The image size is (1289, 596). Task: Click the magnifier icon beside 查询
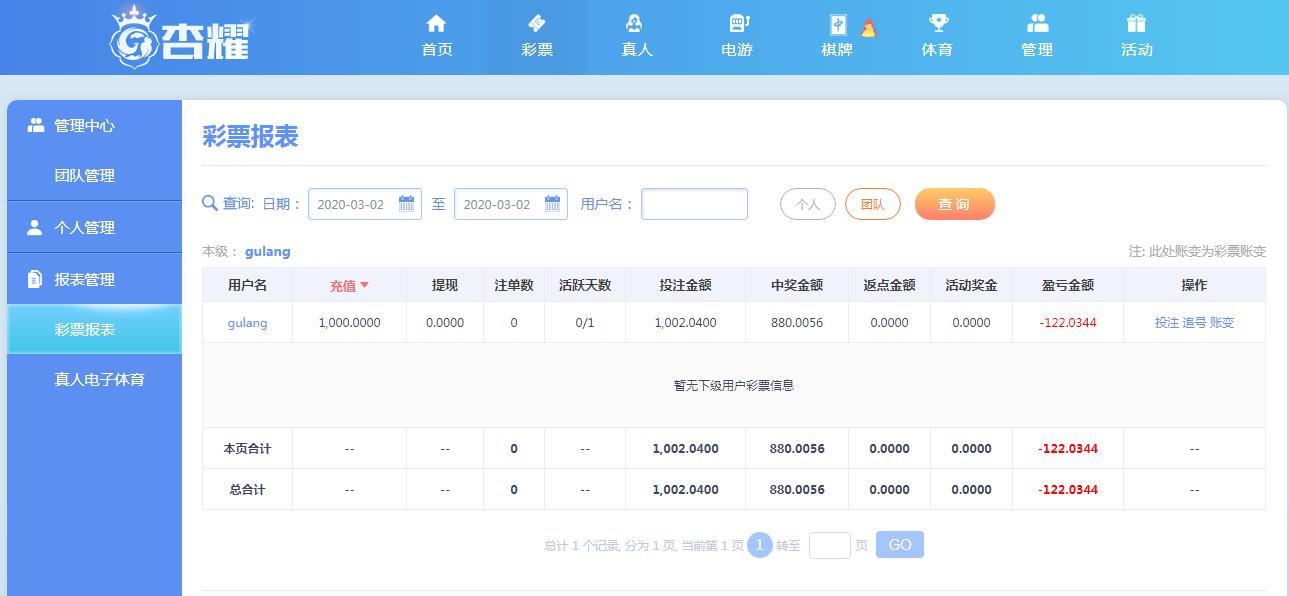(x=210, y=203)
